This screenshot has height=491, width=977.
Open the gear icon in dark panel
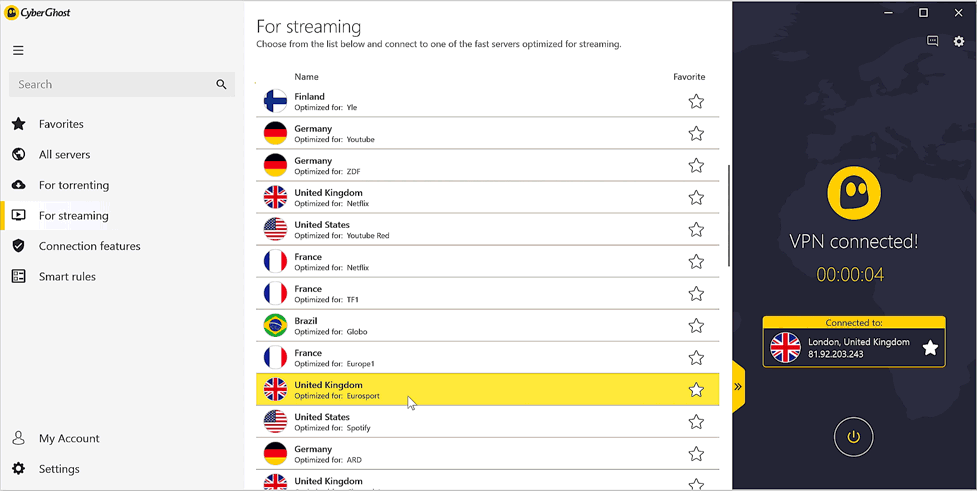[959, 41]
